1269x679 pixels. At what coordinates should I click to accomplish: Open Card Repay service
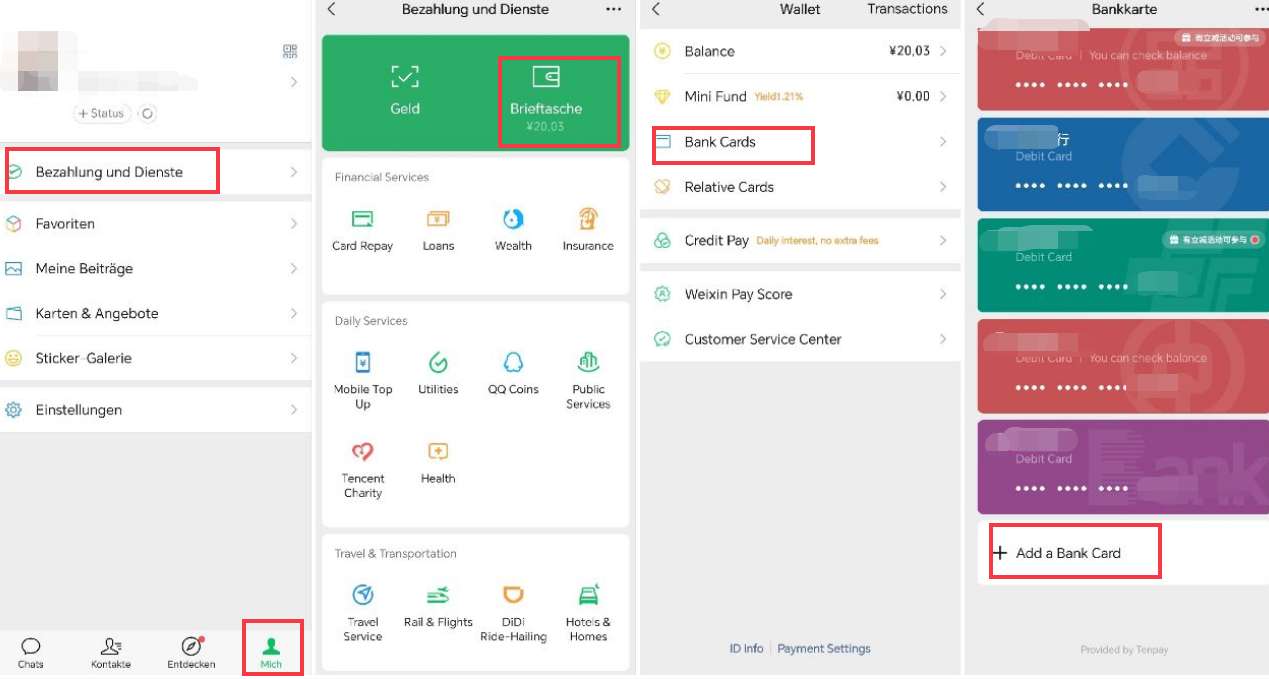[363, 230]
